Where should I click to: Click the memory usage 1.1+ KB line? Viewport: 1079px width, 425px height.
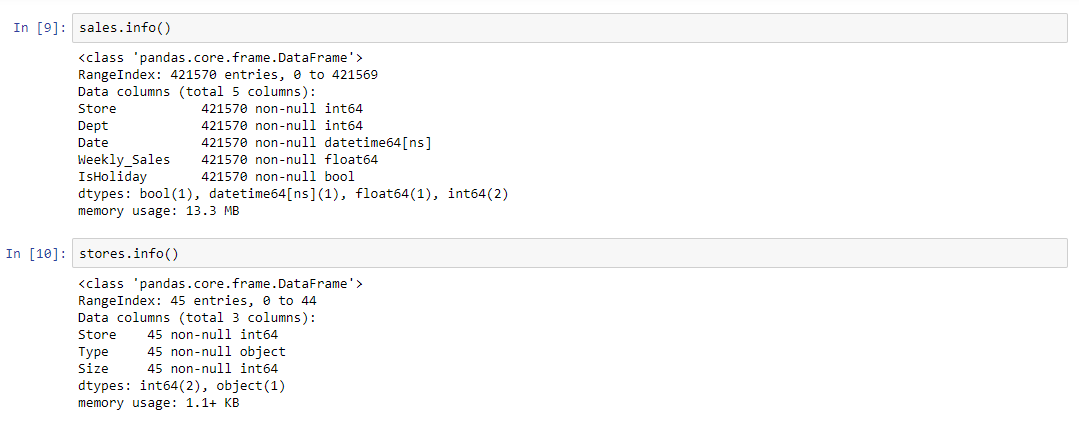[x=158, y=402]
